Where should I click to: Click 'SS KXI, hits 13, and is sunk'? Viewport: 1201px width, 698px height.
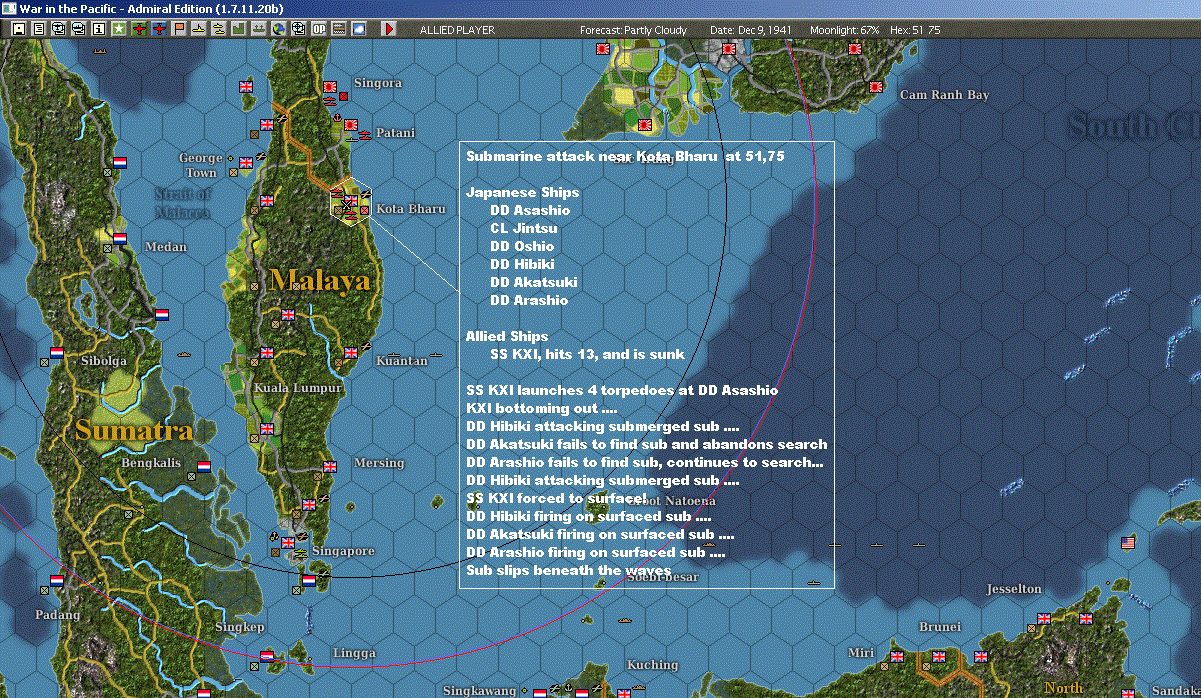coord(587,354)
